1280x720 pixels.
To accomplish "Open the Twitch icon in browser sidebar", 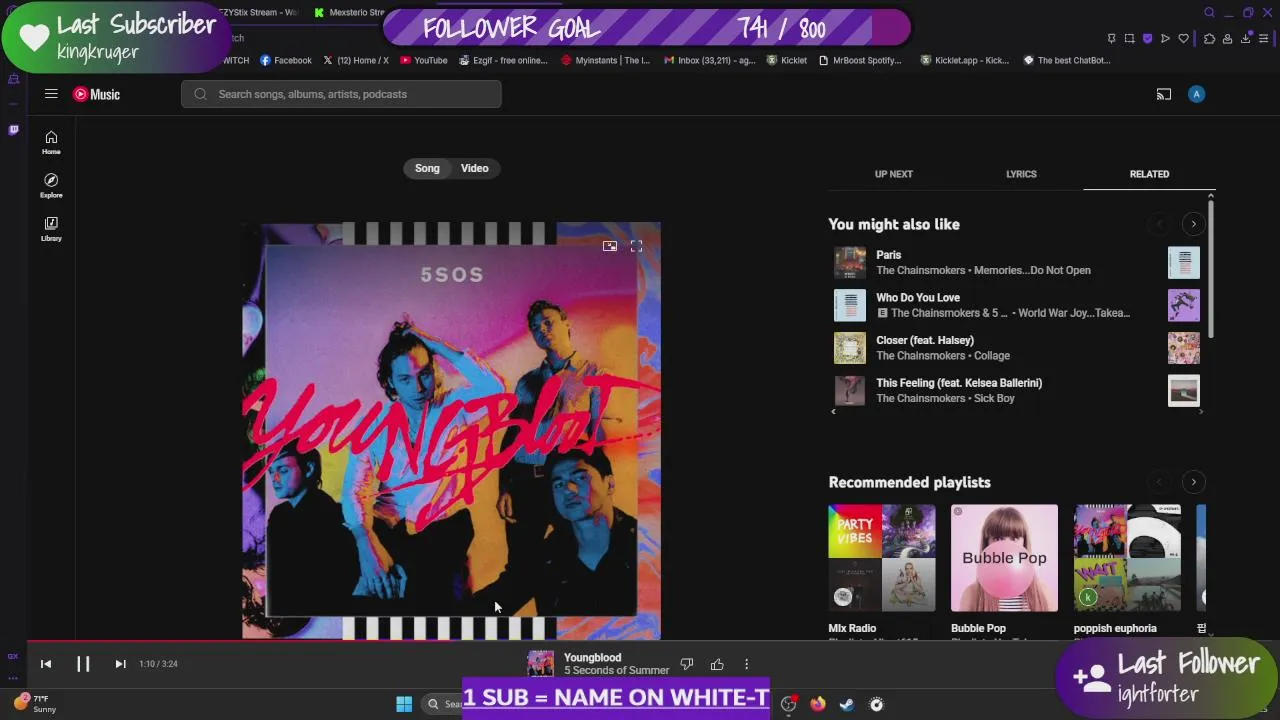I will coord(13,129).
